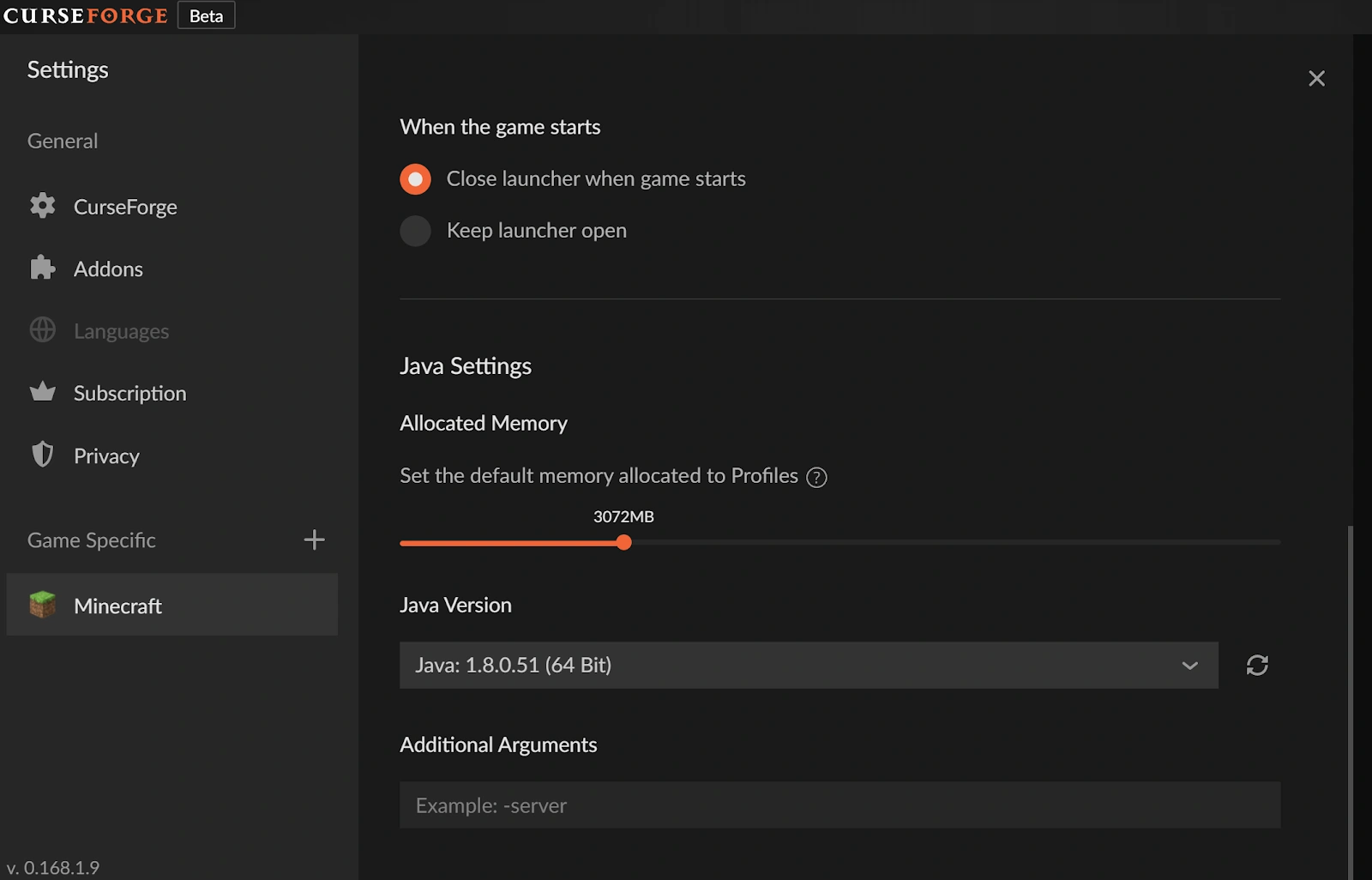Open the Subscription settings section
This screenshot has height=880, width=1372.
coord(129,394)
